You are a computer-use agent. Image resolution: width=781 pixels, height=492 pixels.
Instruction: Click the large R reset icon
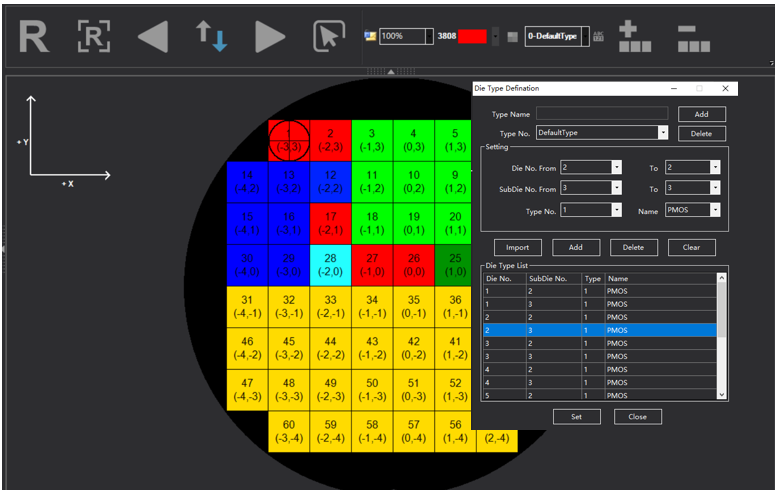(x=34, y=37)
